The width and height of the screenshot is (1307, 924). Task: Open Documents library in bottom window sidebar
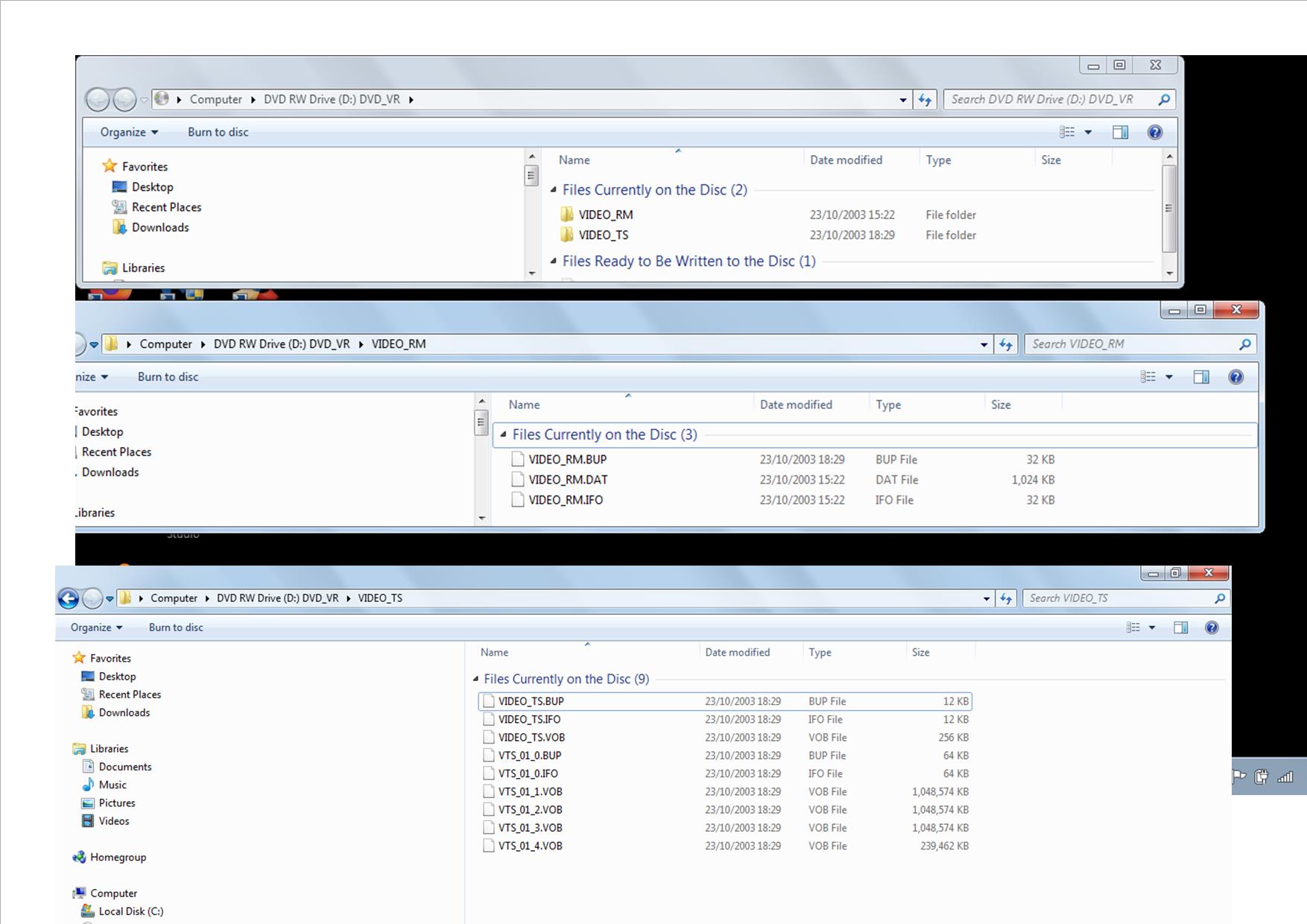(124, 767)
